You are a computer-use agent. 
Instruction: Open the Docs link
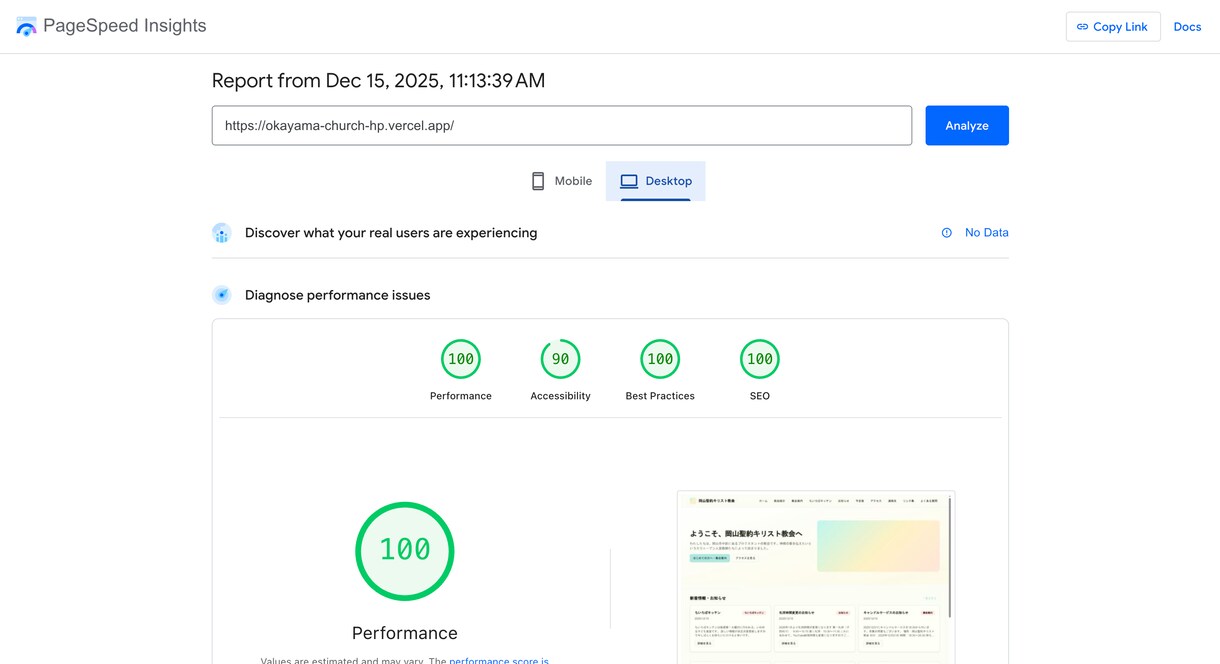tap(1187, 27)
